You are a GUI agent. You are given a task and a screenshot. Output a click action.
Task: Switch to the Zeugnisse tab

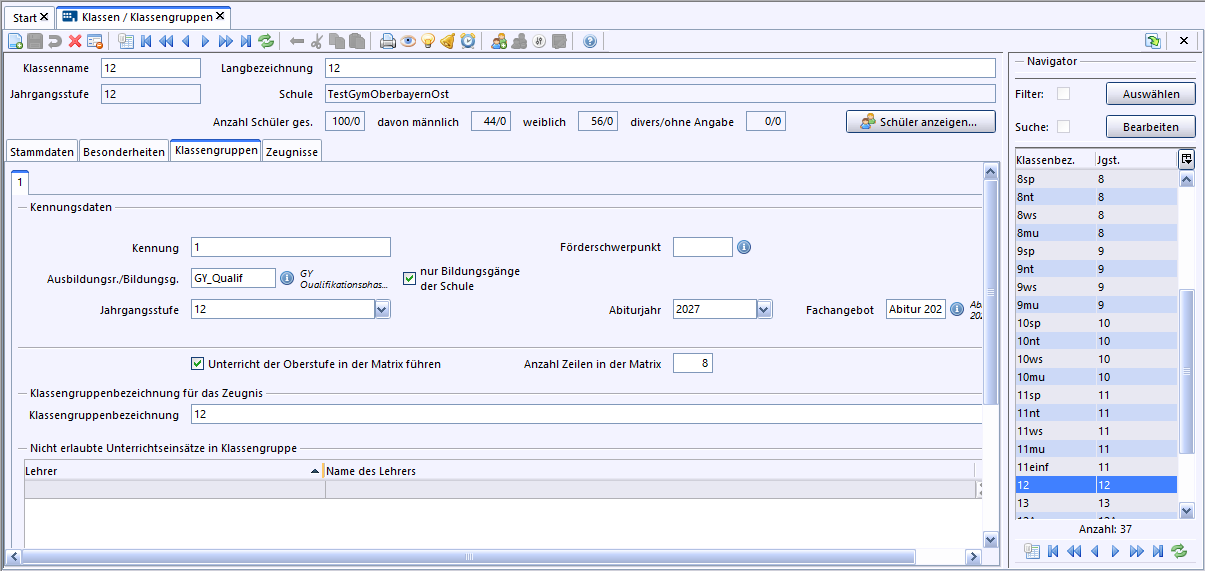[291, 152]
